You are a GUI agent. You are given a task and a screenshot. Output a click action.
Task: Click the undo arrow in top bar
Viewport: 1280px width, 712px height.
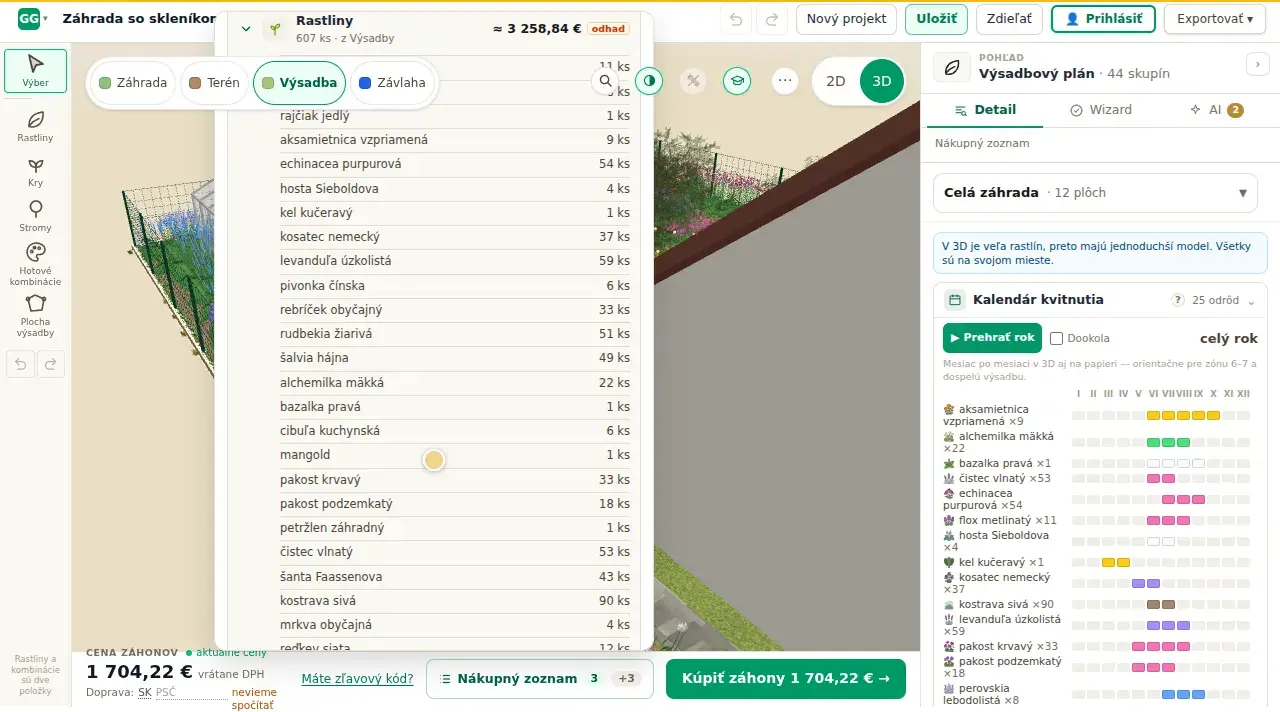coord(737,19)
